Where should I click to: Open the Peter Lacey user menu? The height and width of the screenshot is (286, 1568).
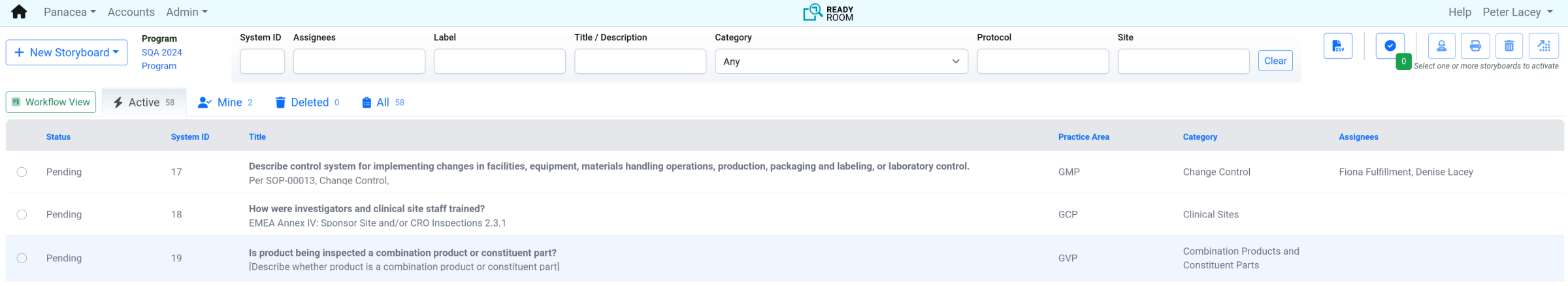click(x=1517, y=12)
